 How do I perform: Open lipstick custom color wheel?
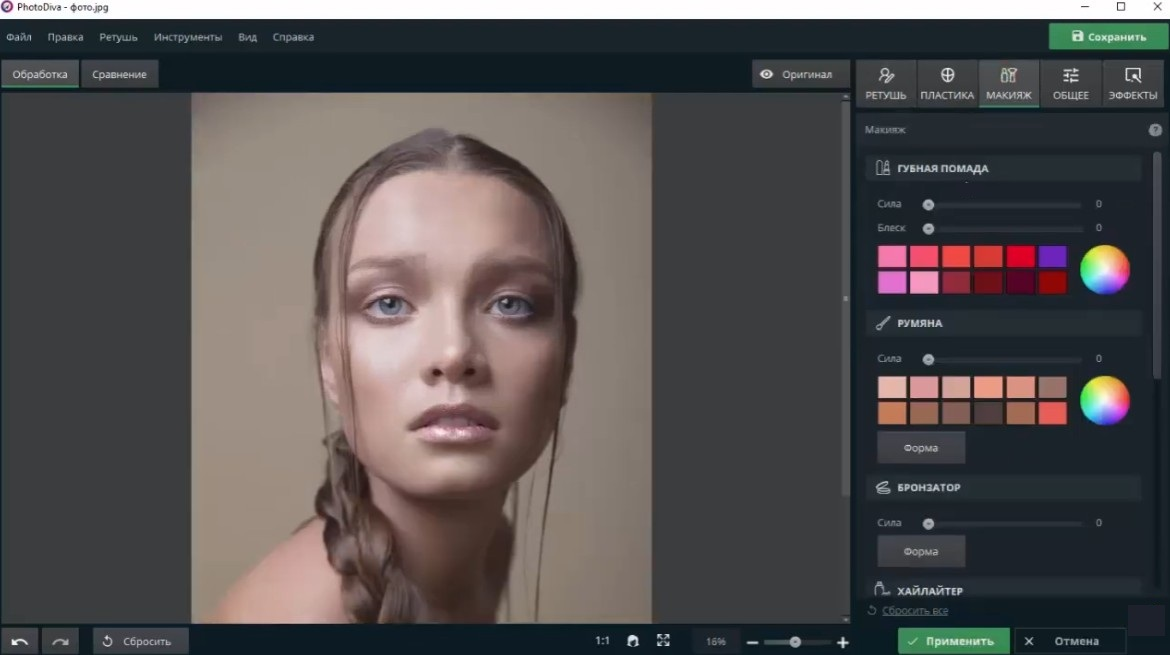(1105, 269)
